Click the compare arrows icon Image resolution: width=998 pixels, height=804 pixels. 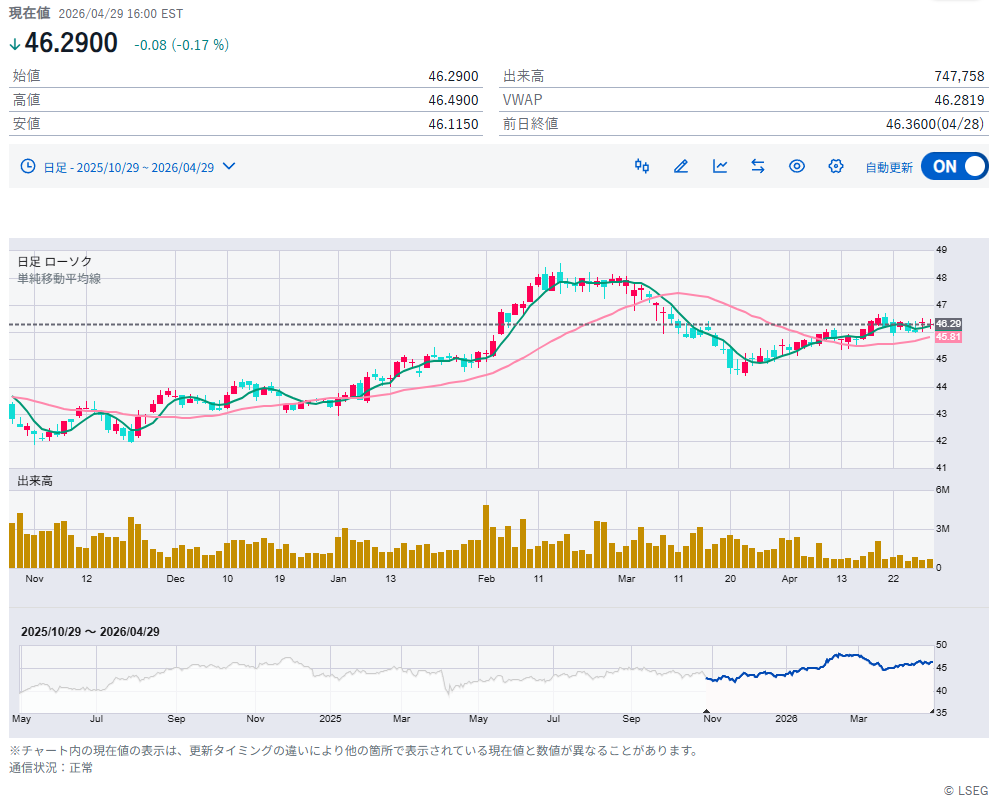click(x=758, y=166)
